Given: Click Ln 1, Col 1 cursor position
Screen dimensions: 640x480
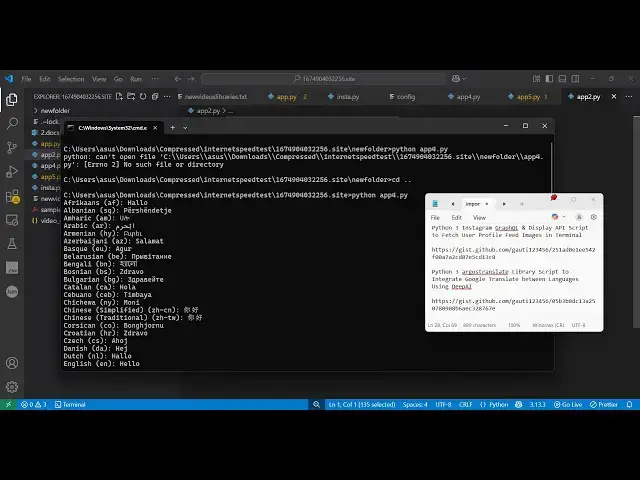Looking at the screenshot, I should point(362,404).
